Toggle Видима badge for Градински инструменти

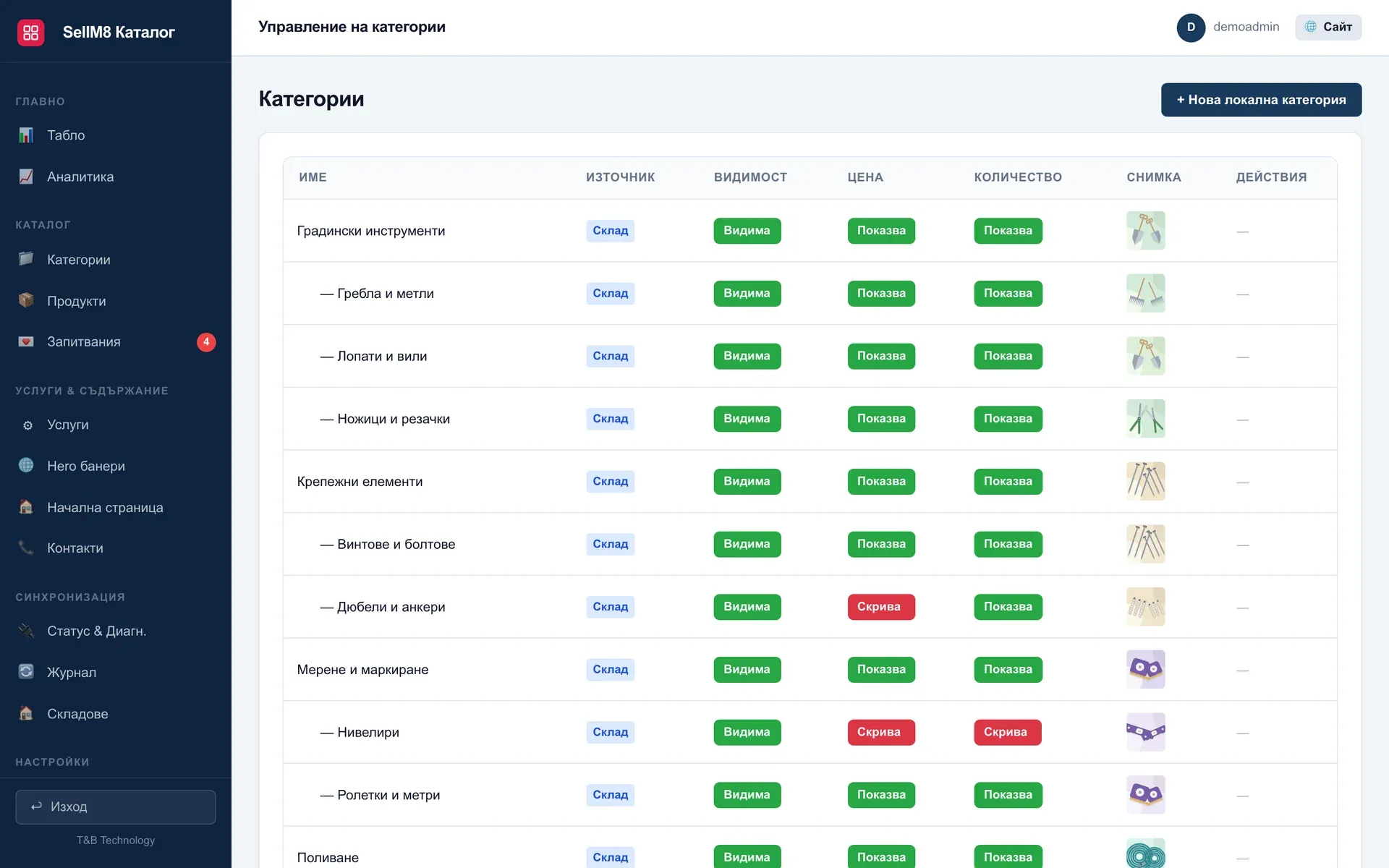747,231
